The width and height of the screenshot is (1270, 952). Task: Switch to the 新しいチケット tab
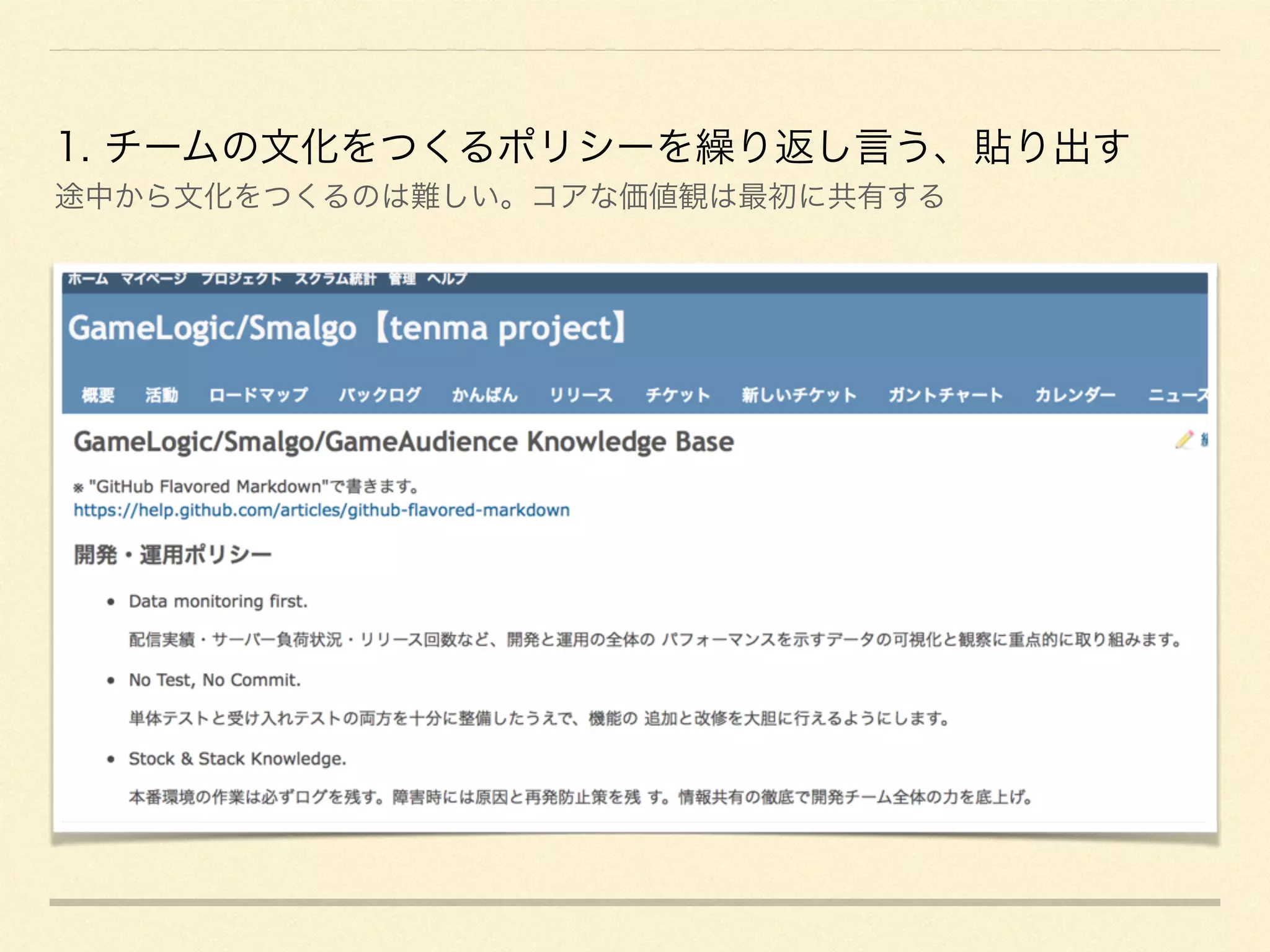coord(799,395)
